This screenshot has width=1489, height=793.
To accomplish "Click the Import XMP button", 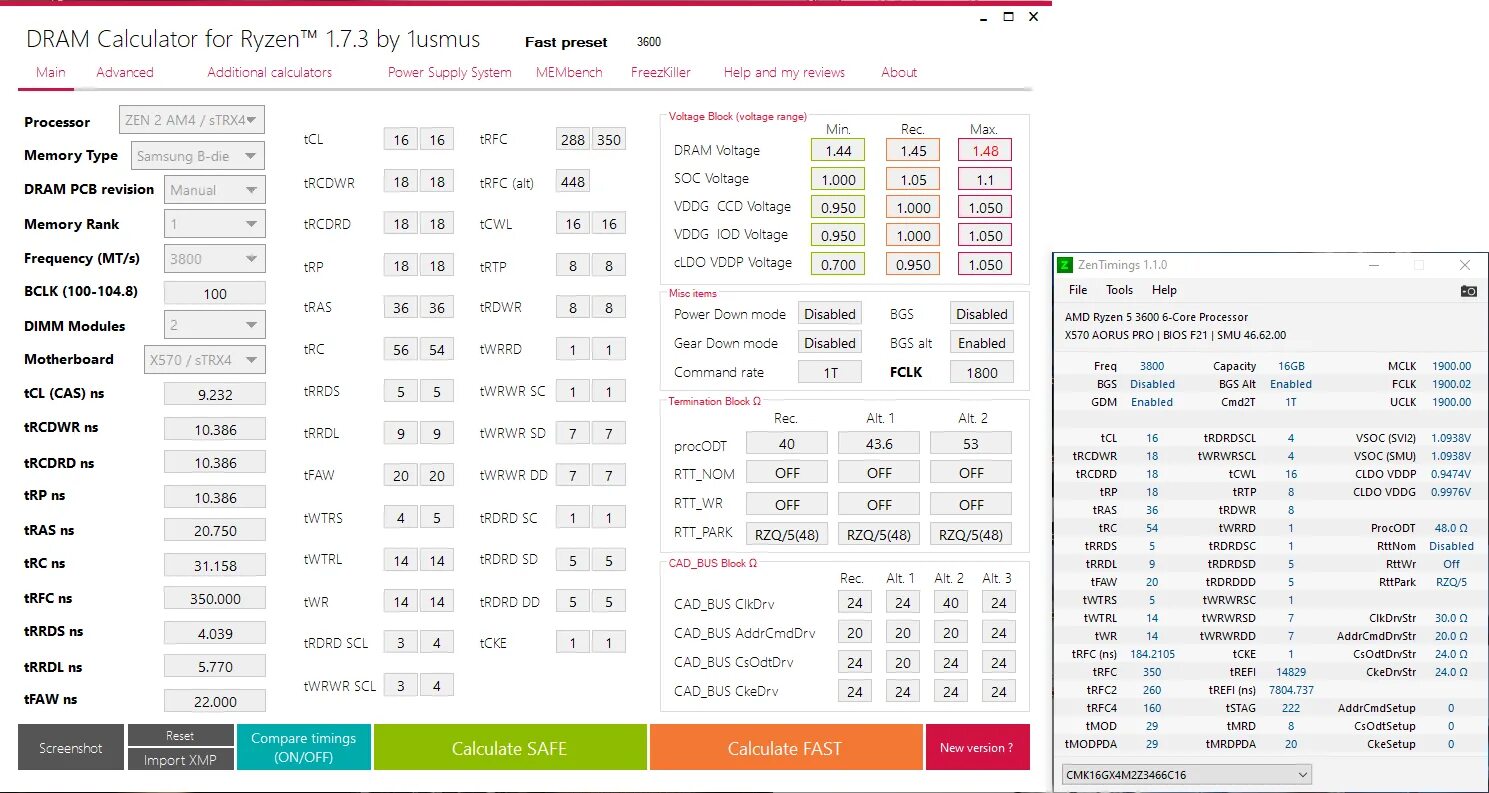I will tap(181, 760).
